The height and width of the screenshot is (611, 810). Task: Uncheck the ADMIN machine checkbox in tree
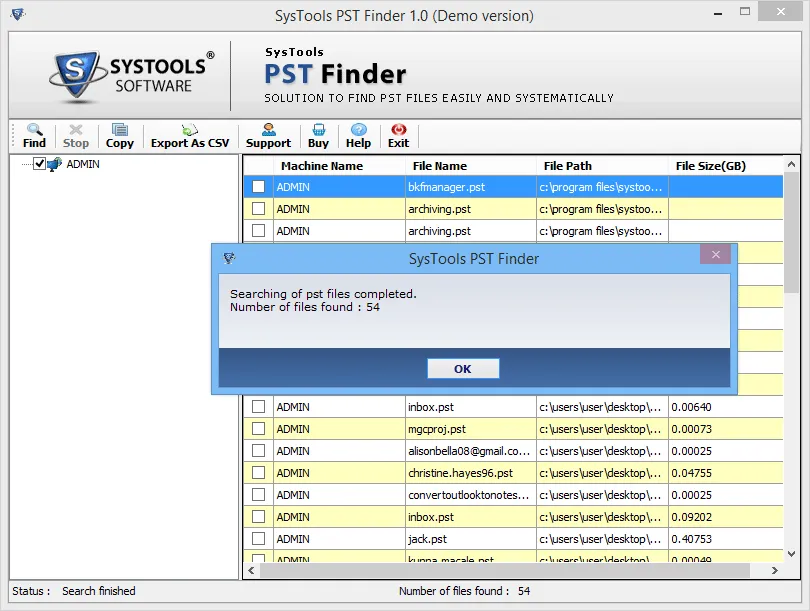[41, 164]
